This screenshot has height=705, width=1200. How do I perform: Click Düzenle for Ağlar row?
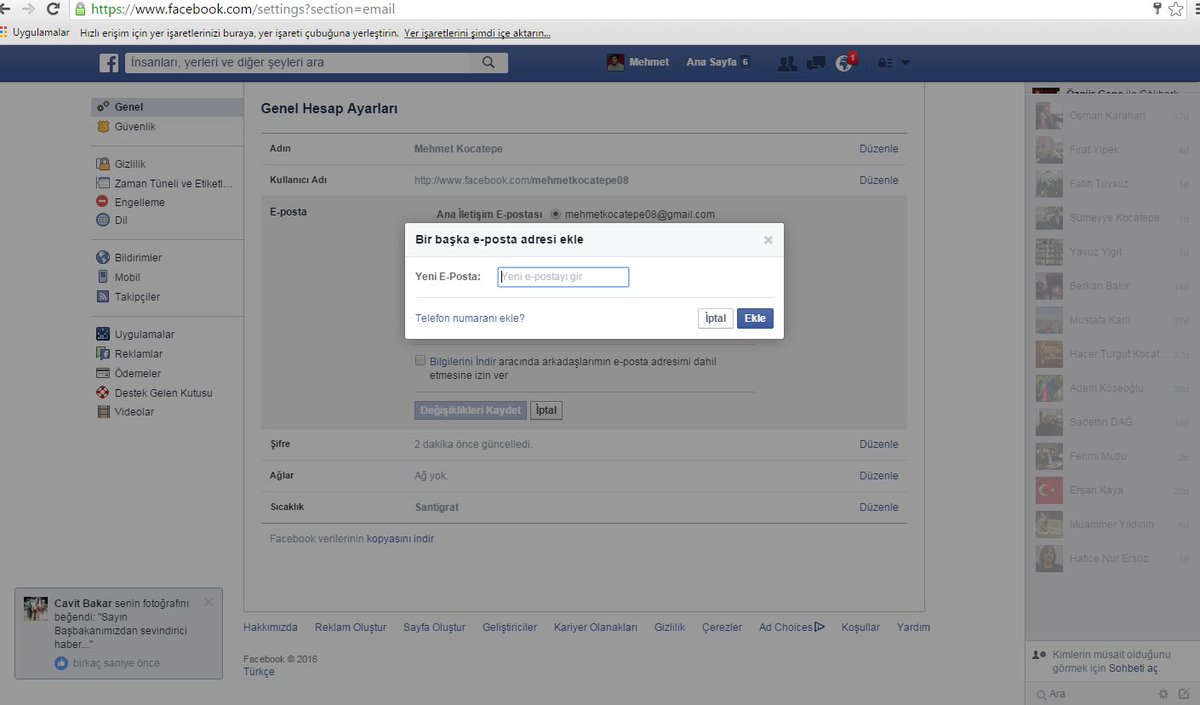[x=879, y=476]
